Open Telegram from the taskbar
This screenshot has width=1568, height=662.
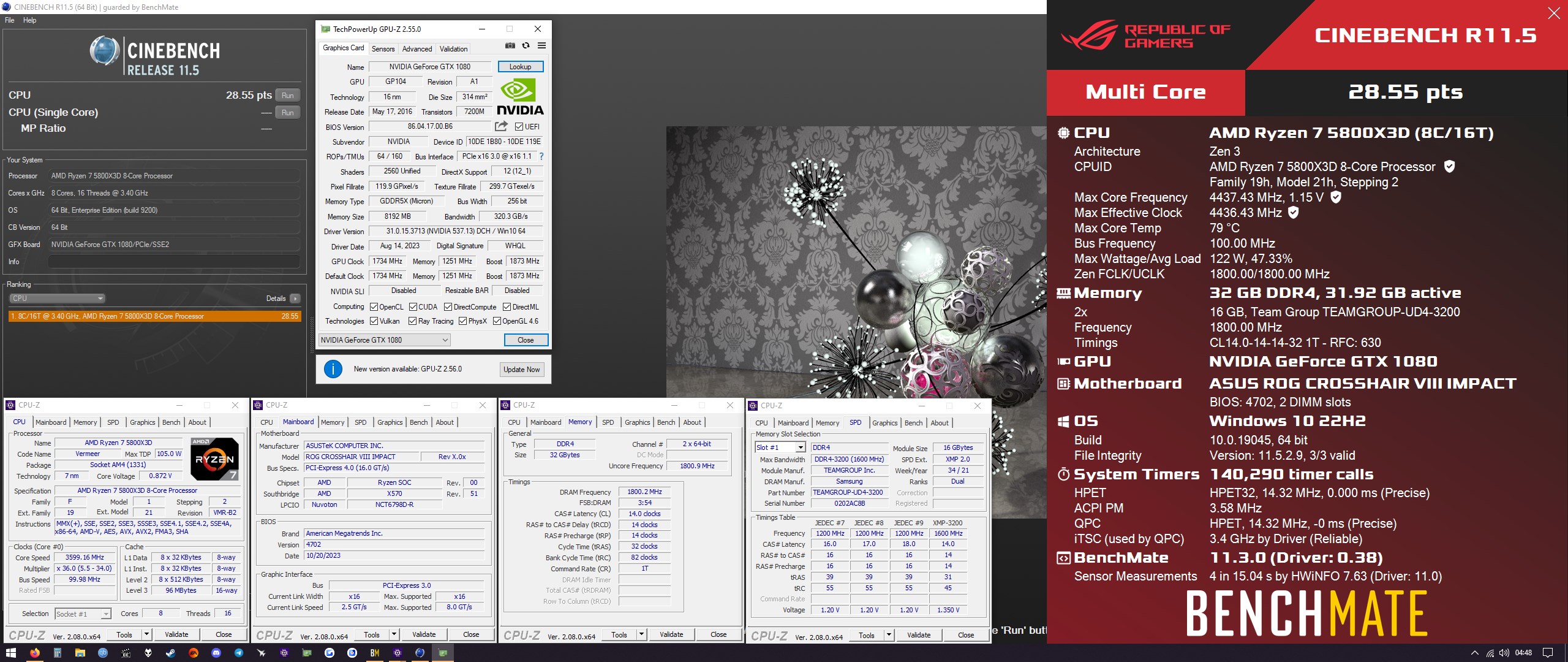pyautogui.click(x=238, y=653)
